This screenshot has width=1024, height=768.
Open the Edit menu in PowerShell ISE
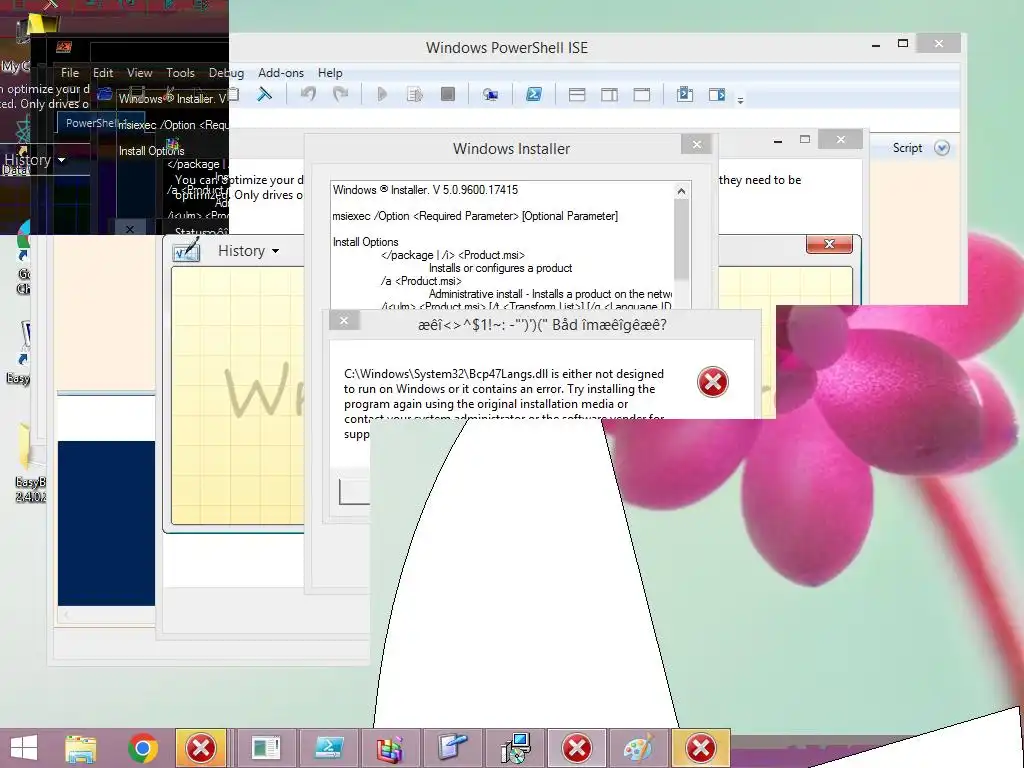click(103, 72)
